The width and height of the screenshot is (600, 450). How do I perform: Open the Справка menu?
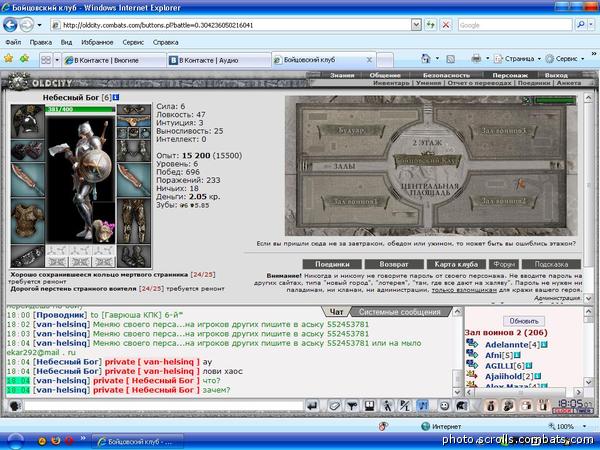[x=165, y=42]
